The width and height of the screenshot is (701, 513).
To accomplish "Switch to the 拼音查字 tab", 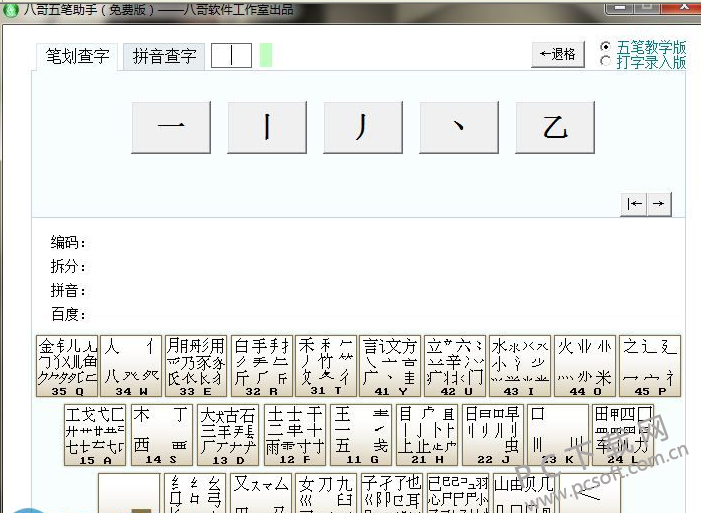I will tap(164, 56).
